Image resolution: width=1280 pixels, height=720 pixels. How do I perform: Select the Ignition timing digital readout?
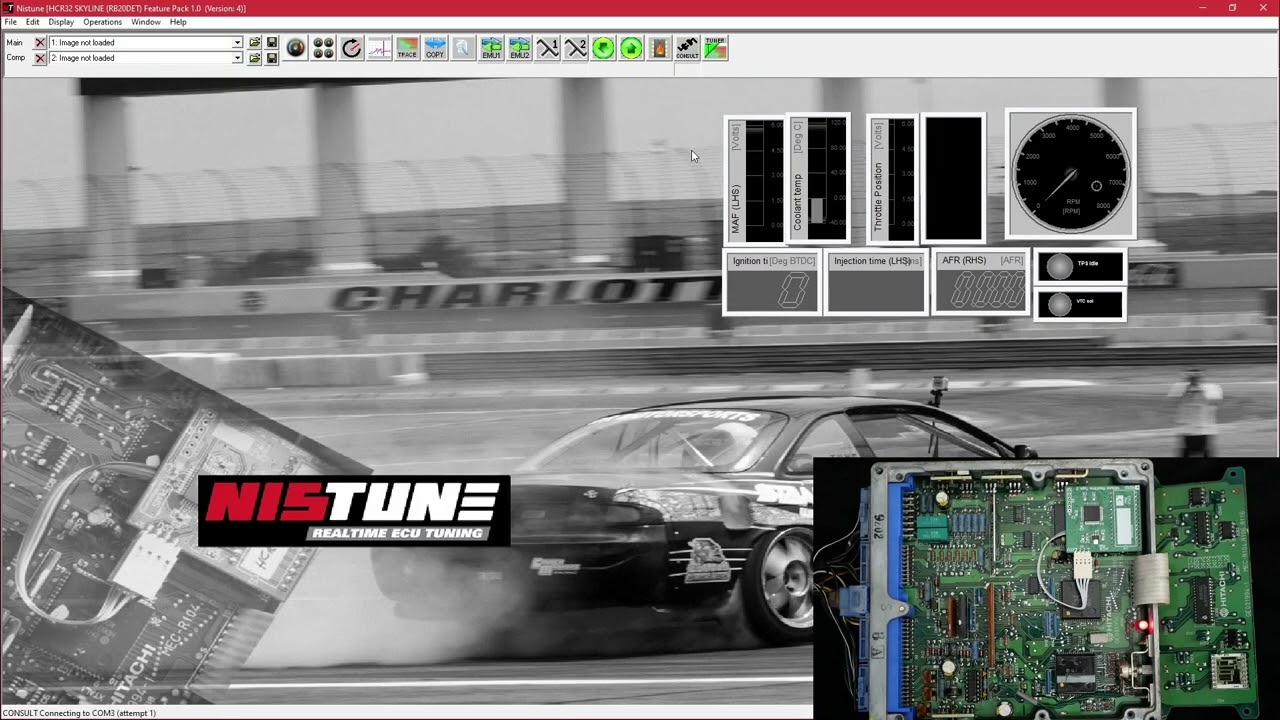pos(772,282)
